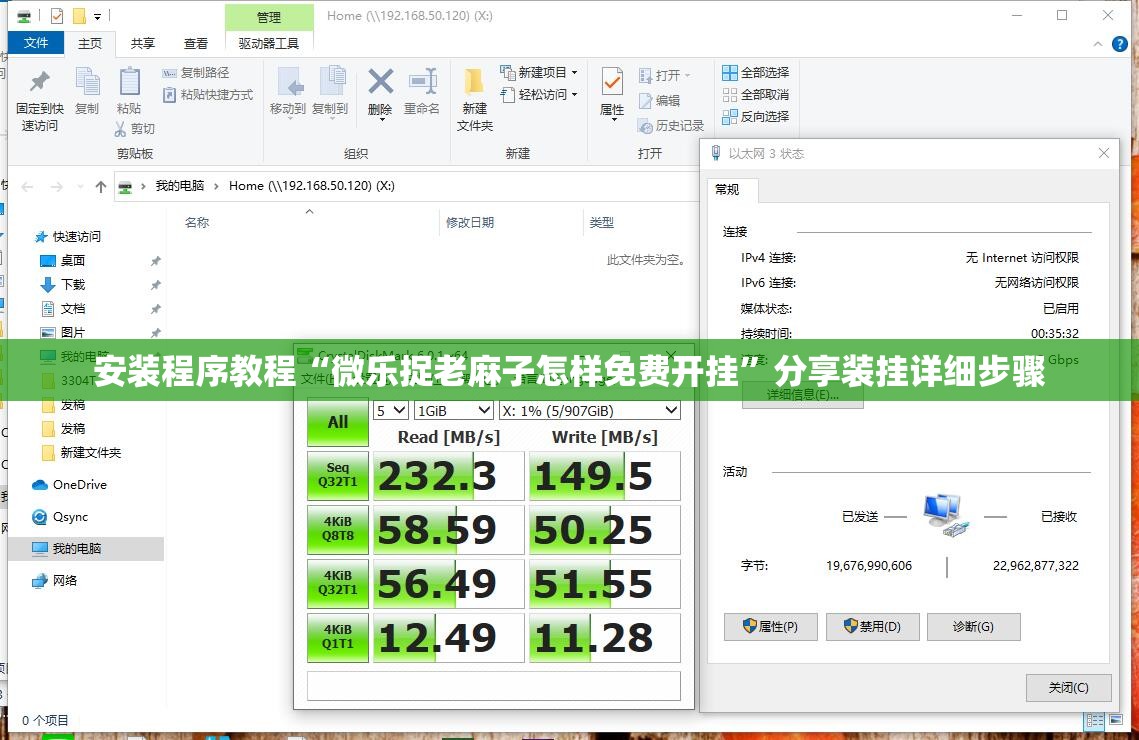Viewport: 1139px width, 740px height.
Task: Click the forward navigation arrow
Action: 57,187
